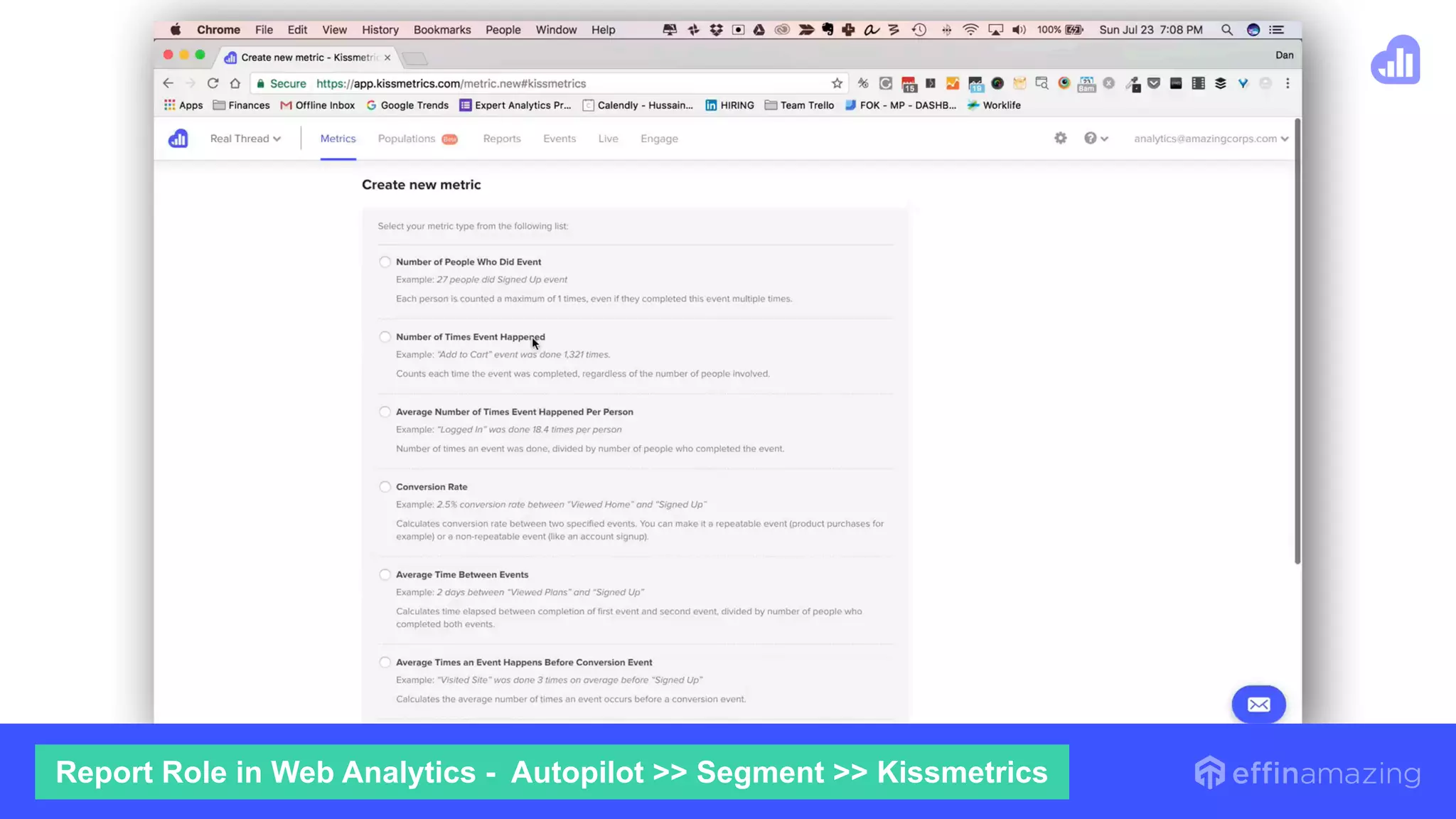
Task: Open the Edit menu
Action: click(297, 30)
